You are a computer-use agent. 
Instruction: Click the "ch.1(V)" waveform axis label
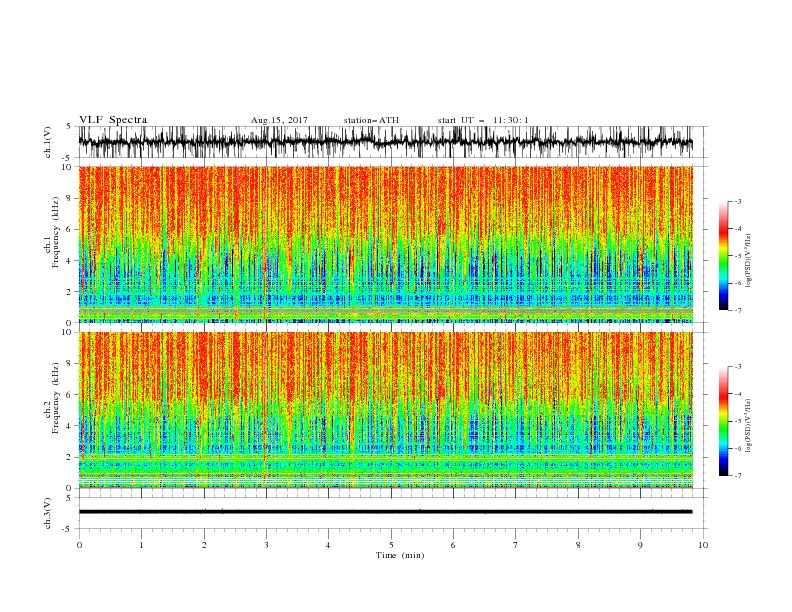click(x=48, y=142)
